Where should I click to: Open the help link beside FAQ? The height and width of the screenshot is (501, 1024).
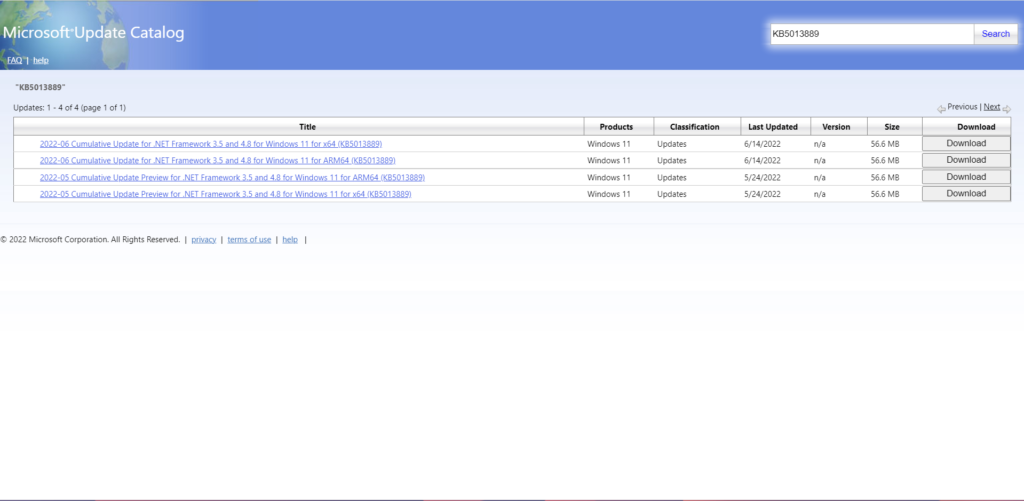(41, 60)
